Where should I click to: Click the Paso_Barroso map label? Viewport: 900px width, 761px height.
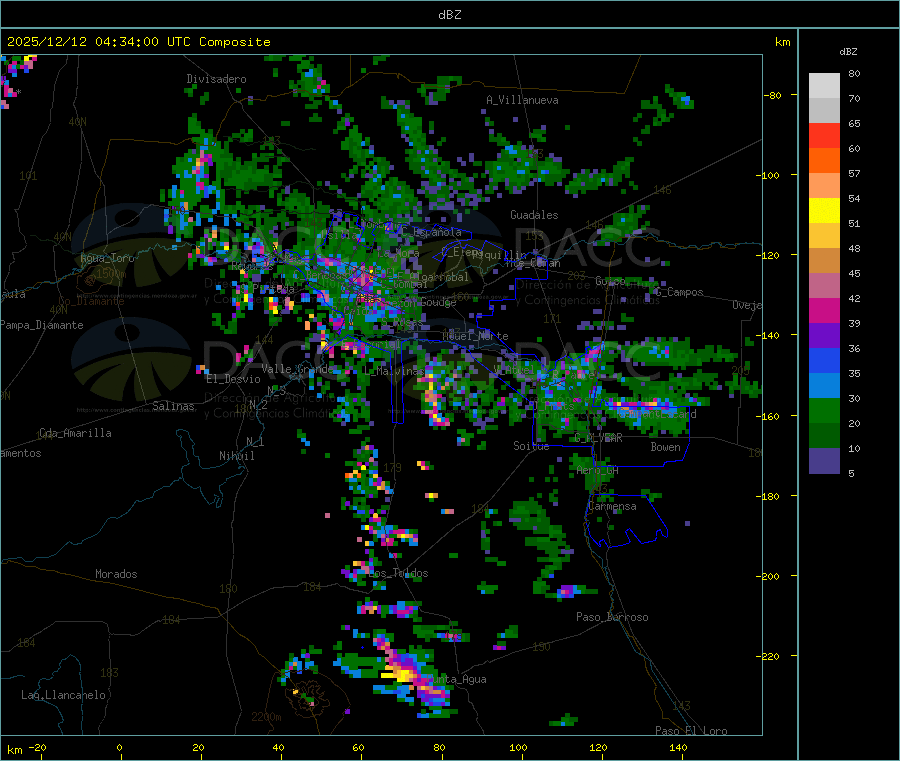(612, 617)
